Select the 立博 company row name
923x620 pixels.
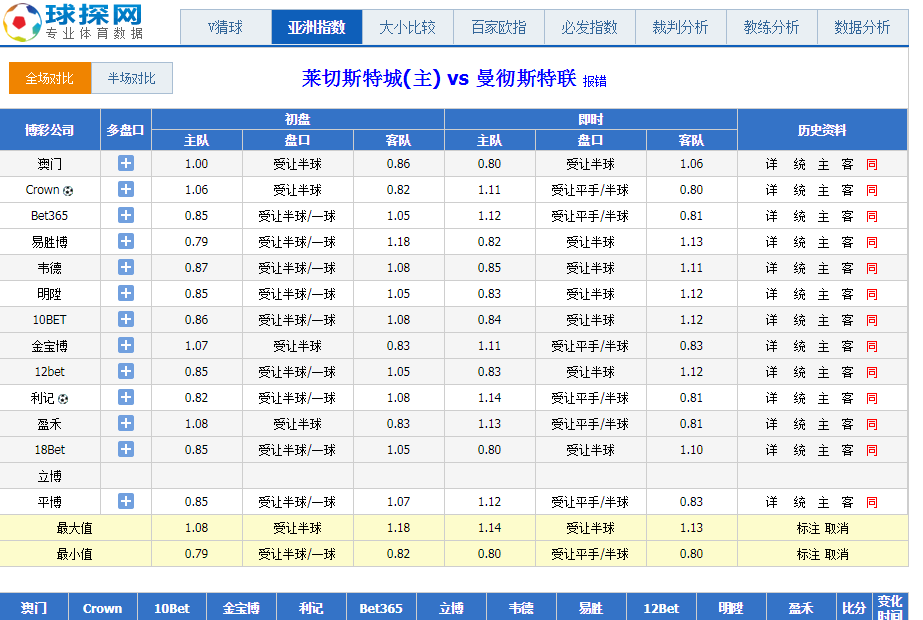[50, 476]
